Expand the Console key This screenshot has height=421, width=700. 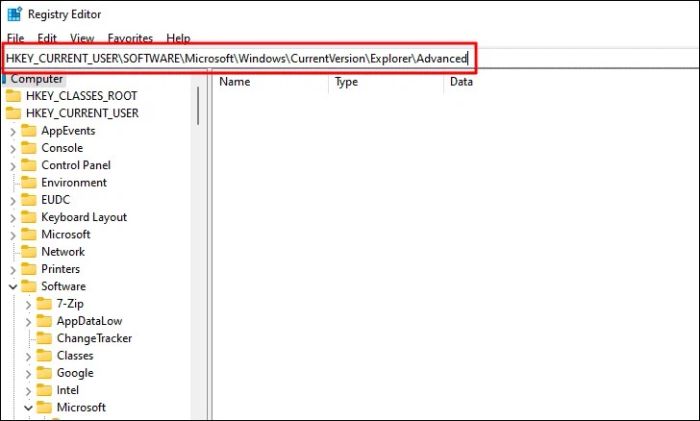point(13,149)
